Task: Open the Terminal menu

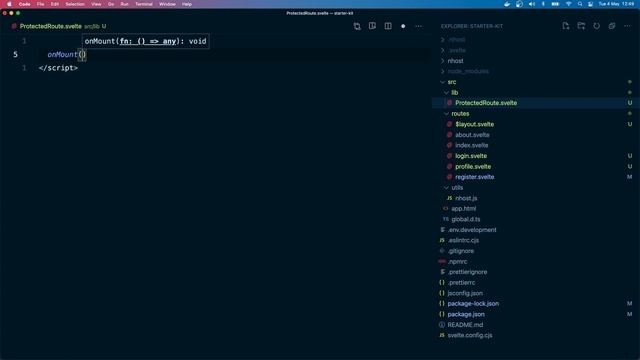Action: 144,4
